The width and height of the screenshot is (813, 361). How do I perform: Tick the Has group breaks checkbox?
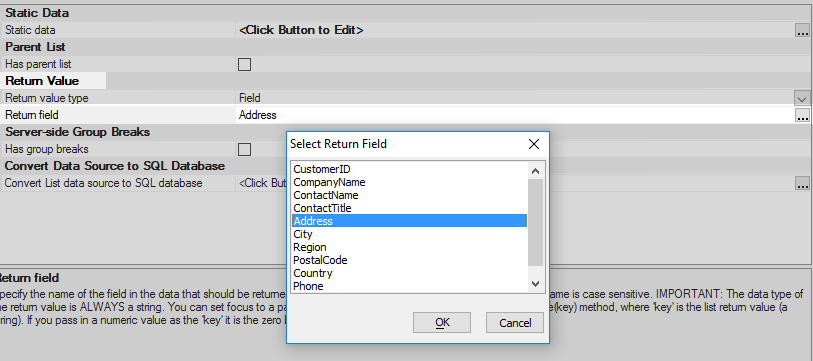pyautogui.click(x=244, y=149)
